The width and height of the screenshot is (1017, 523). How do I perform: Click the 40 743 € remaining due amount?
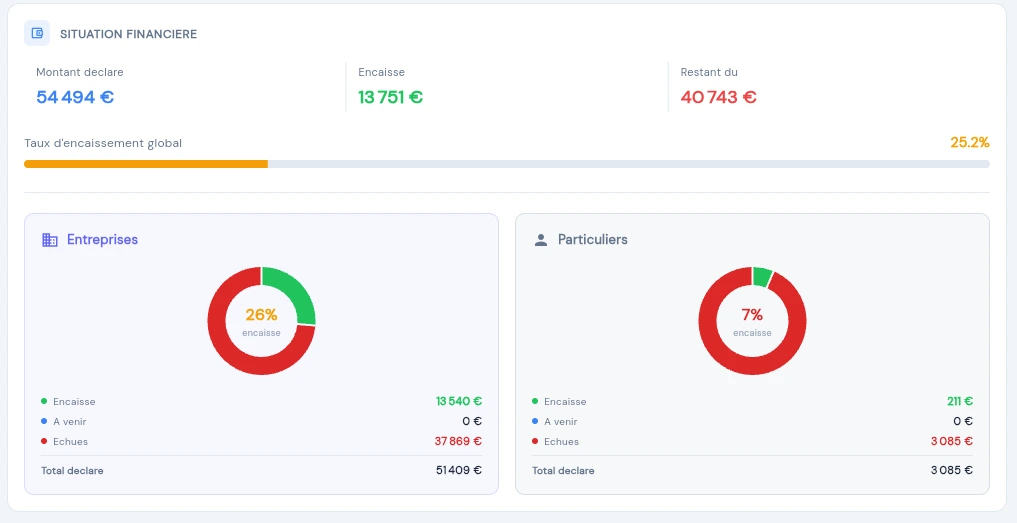point(718,97)
